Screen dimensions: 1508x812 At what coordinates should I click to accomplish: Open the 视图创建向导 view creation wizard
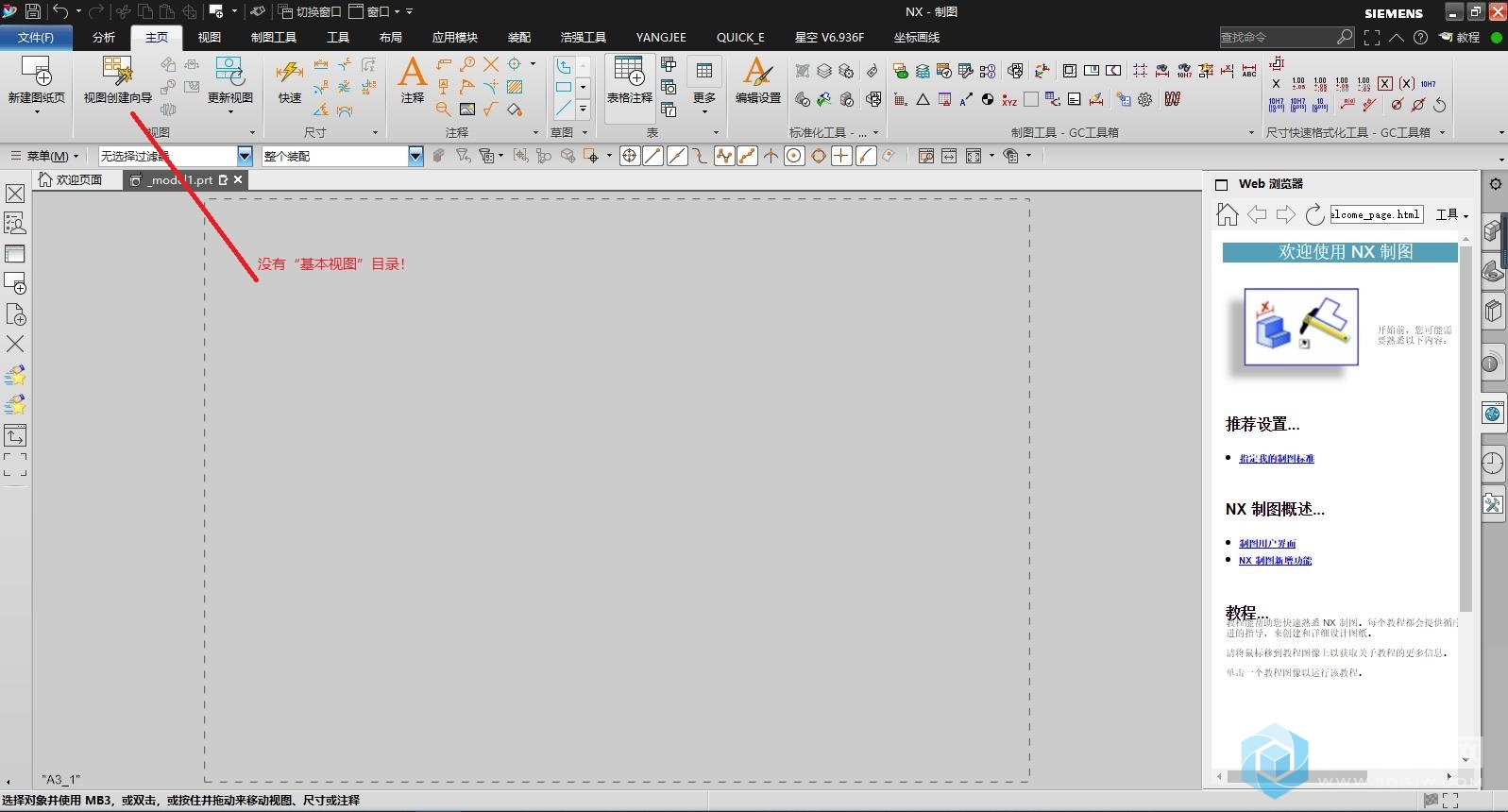118,80
